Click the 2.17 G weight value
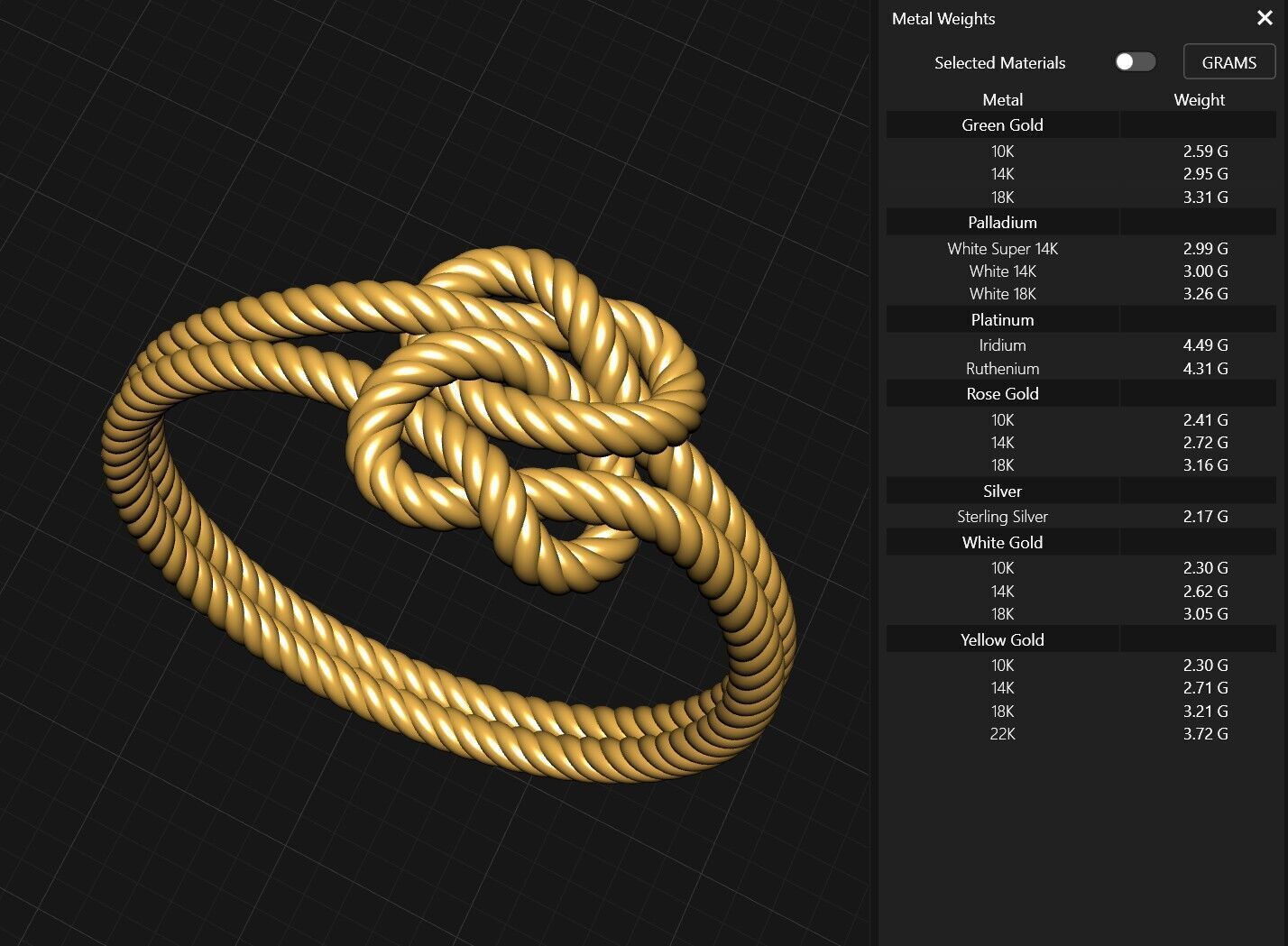 tap(1205, 517)
